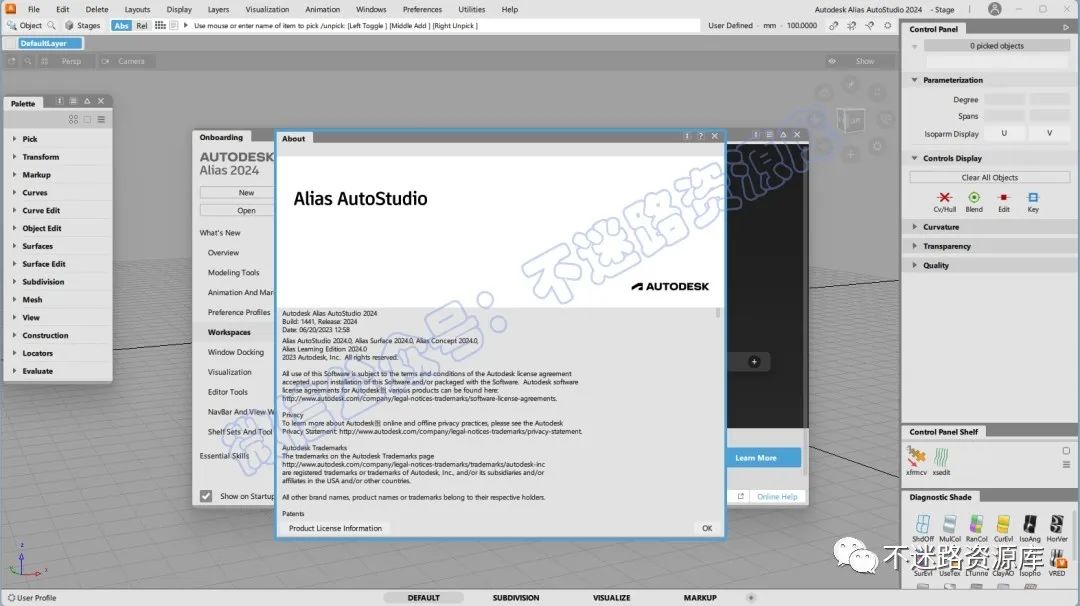Screen dimensions: 1080x606
Task: Click the Stages cube icon
Action: [x=69, y=25]
